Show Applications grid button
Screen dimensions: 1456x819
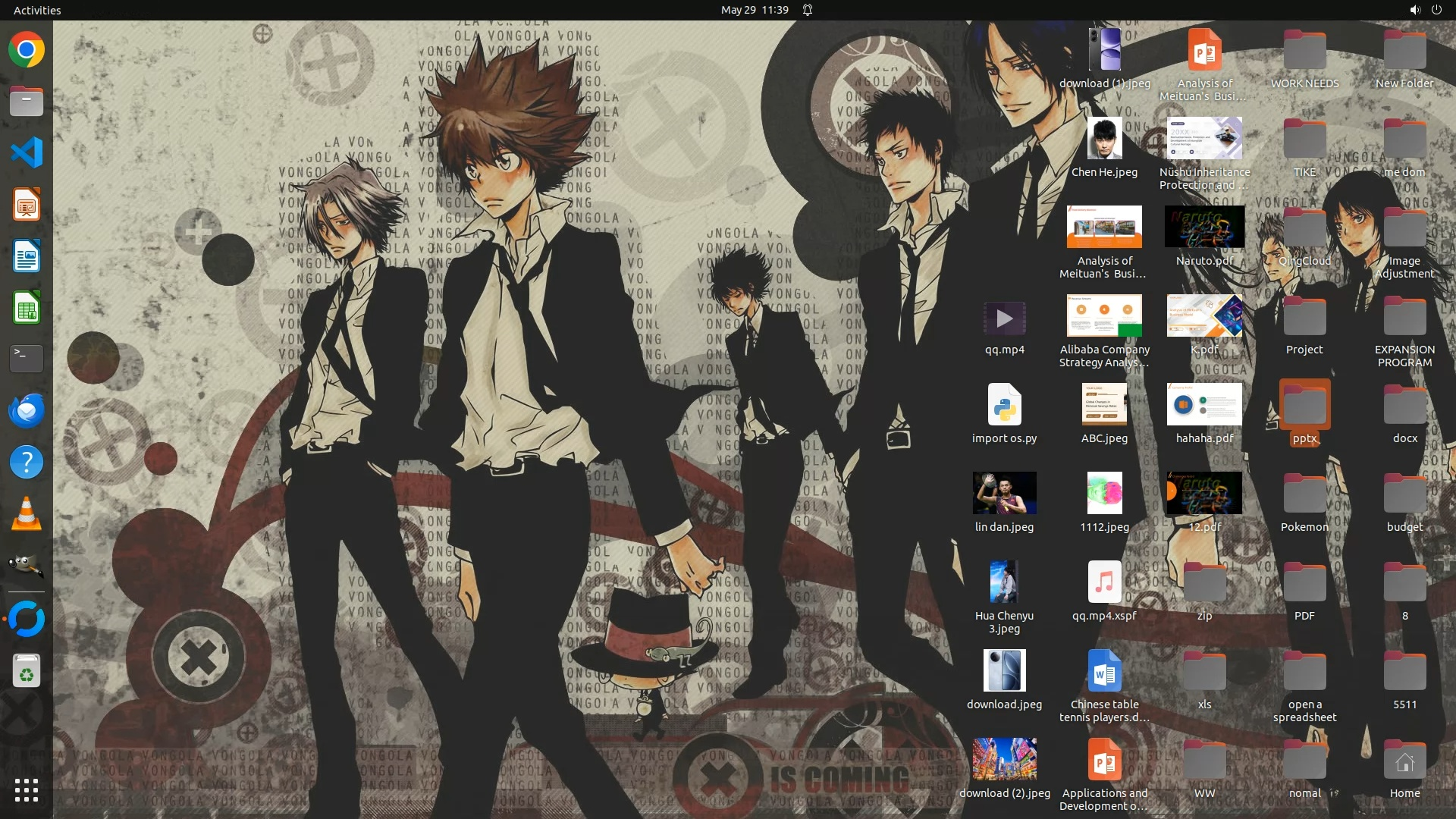[x=27, y=790]
